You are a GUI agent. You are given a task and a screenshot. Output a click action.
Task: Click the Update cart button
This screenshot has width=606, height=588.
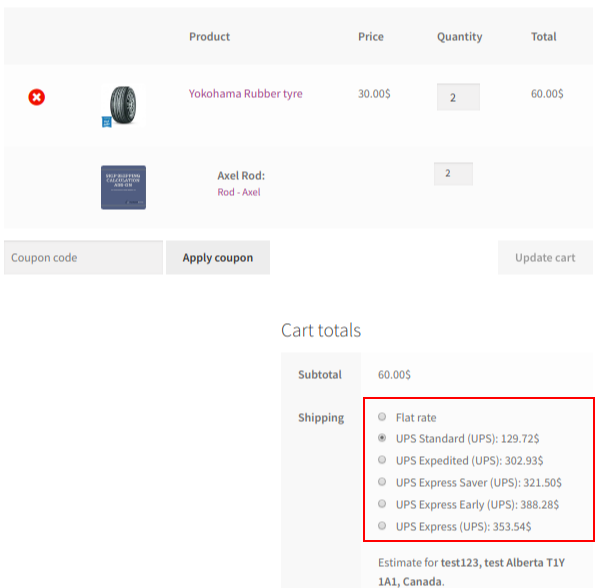point(545,258)
